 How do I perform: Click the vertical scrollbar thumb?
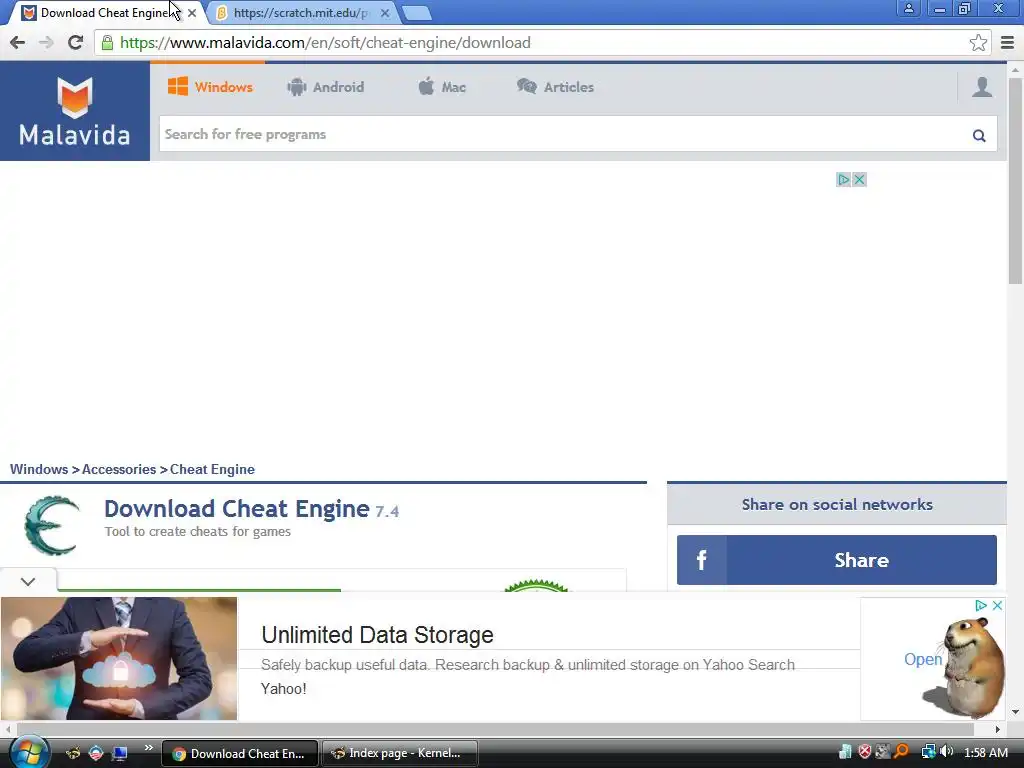tap(1015, 180)
